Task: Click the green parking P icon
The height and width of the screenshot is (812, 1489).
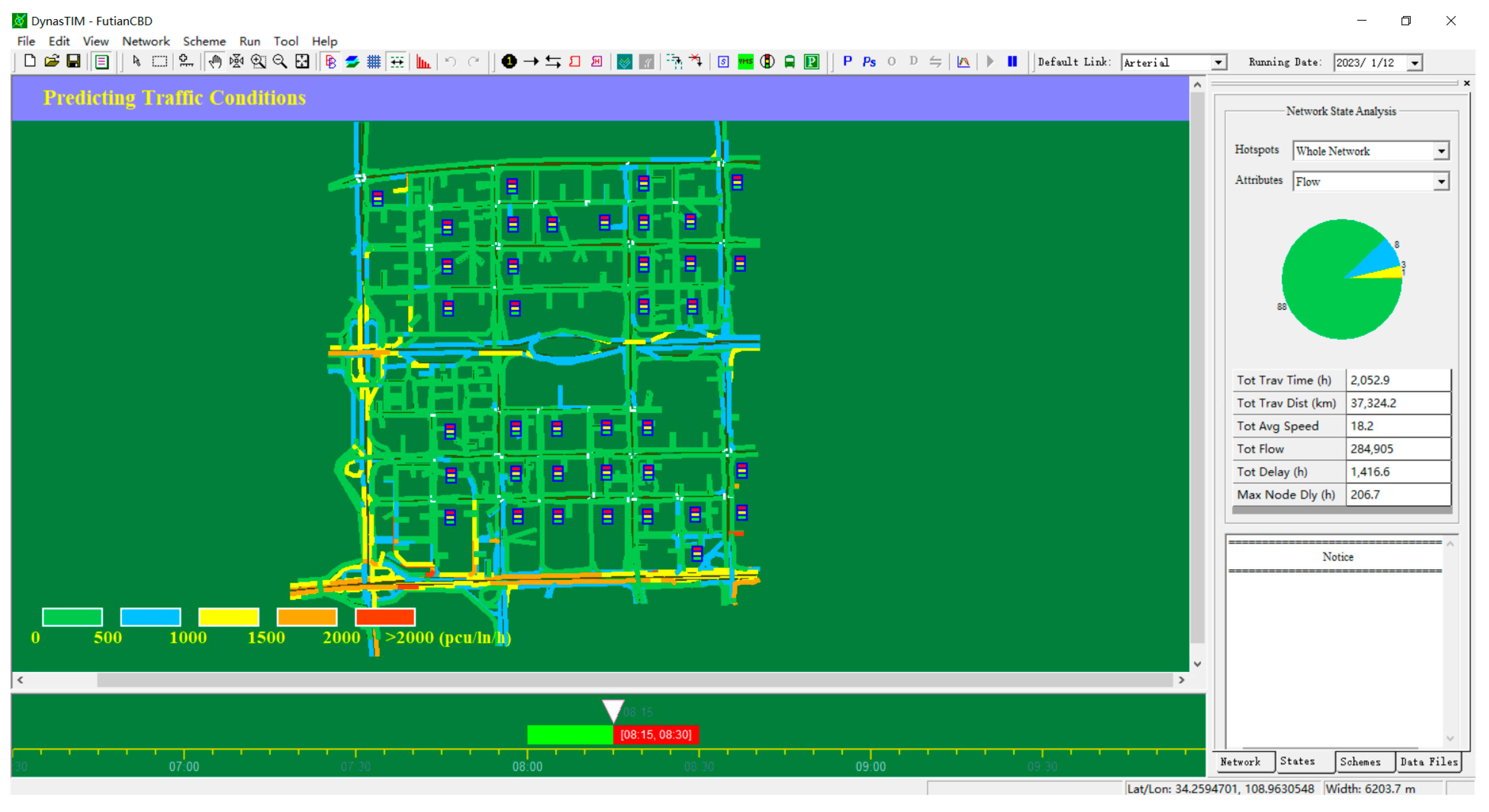Action: (812, 61)
